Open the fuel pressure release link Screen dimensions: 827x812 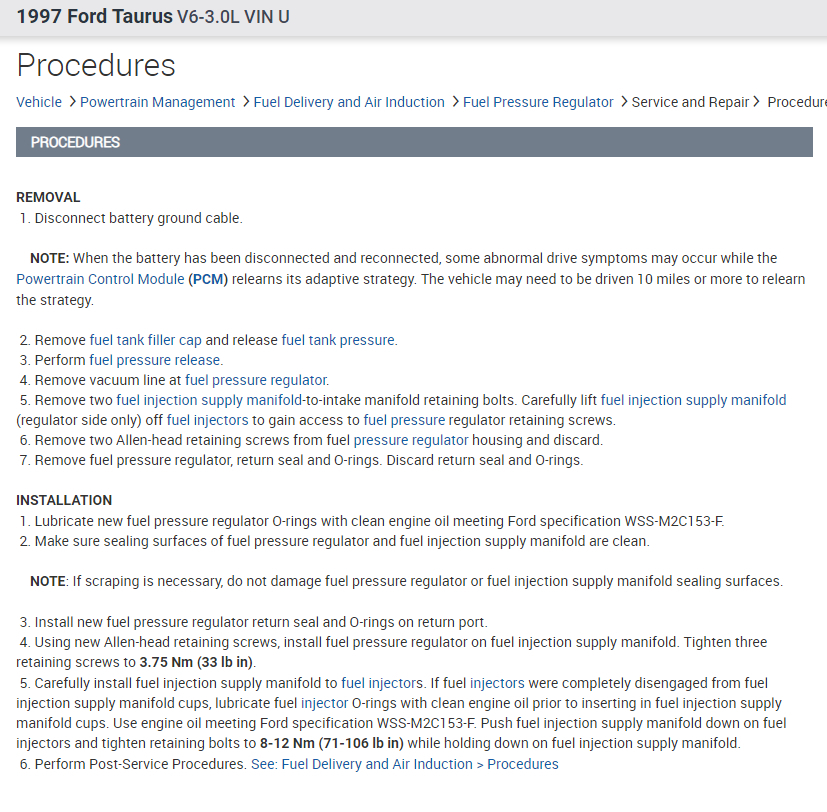[156, 360]
